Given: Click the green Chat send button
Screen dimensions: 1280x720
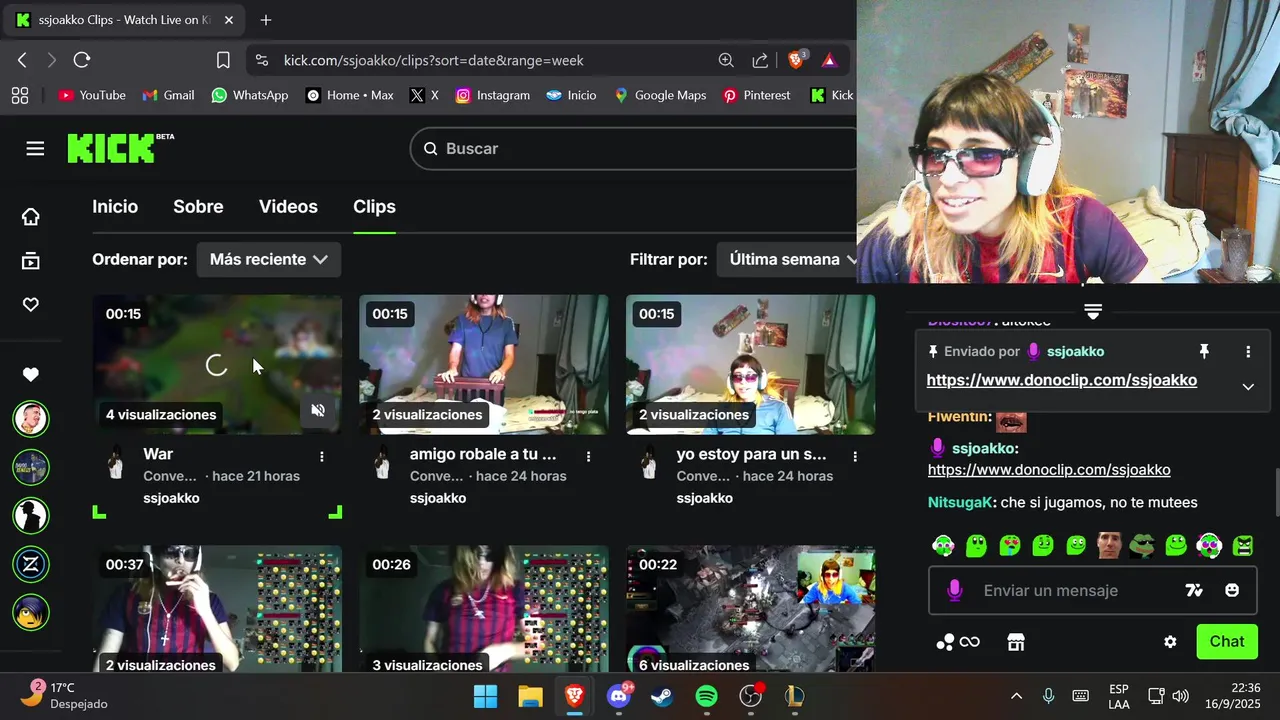Looking at the screenshot, I should click(1227, 642).
